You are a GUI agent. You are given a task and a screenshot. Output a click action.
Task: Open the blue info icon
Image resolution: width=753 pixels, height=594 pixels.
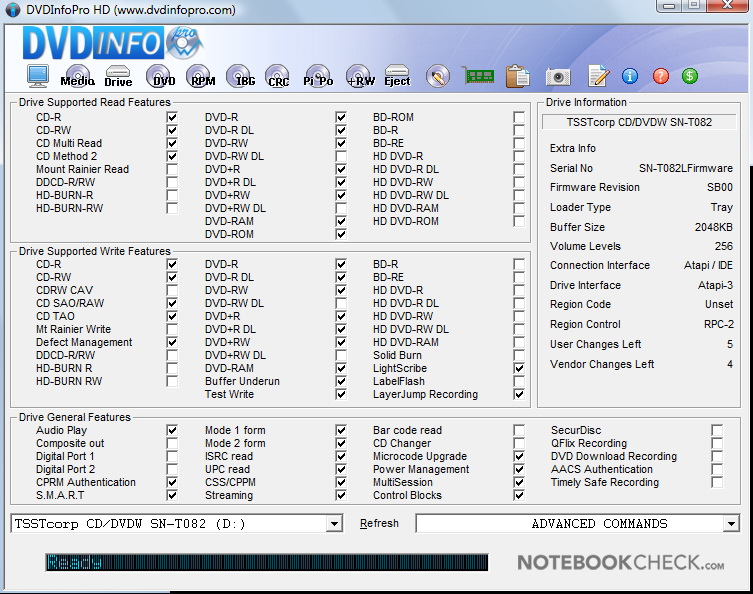click(x=630, y=76)
